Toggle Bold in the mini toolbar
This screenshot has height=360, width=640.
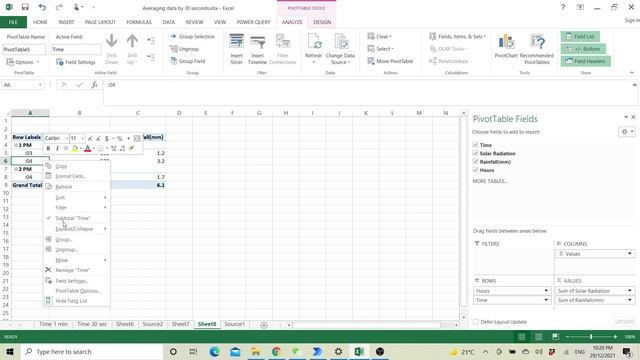click(48, 149)
